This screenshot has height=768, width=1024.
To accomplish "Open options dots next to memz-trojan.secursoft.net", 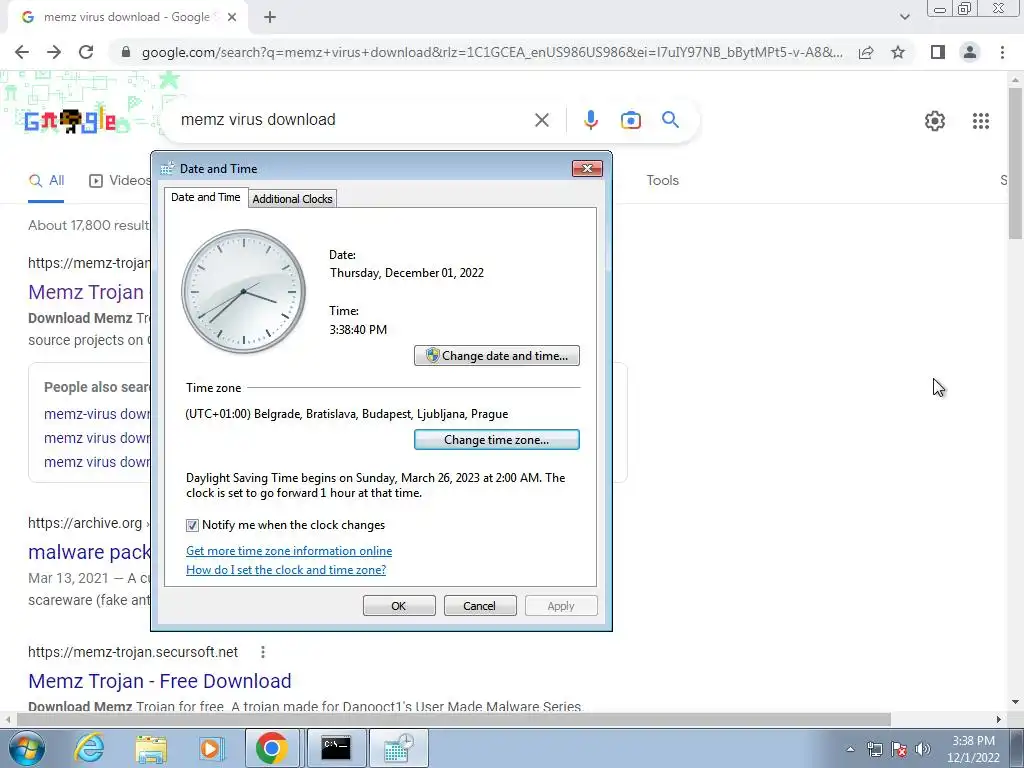I will click(x=263, y=652).
